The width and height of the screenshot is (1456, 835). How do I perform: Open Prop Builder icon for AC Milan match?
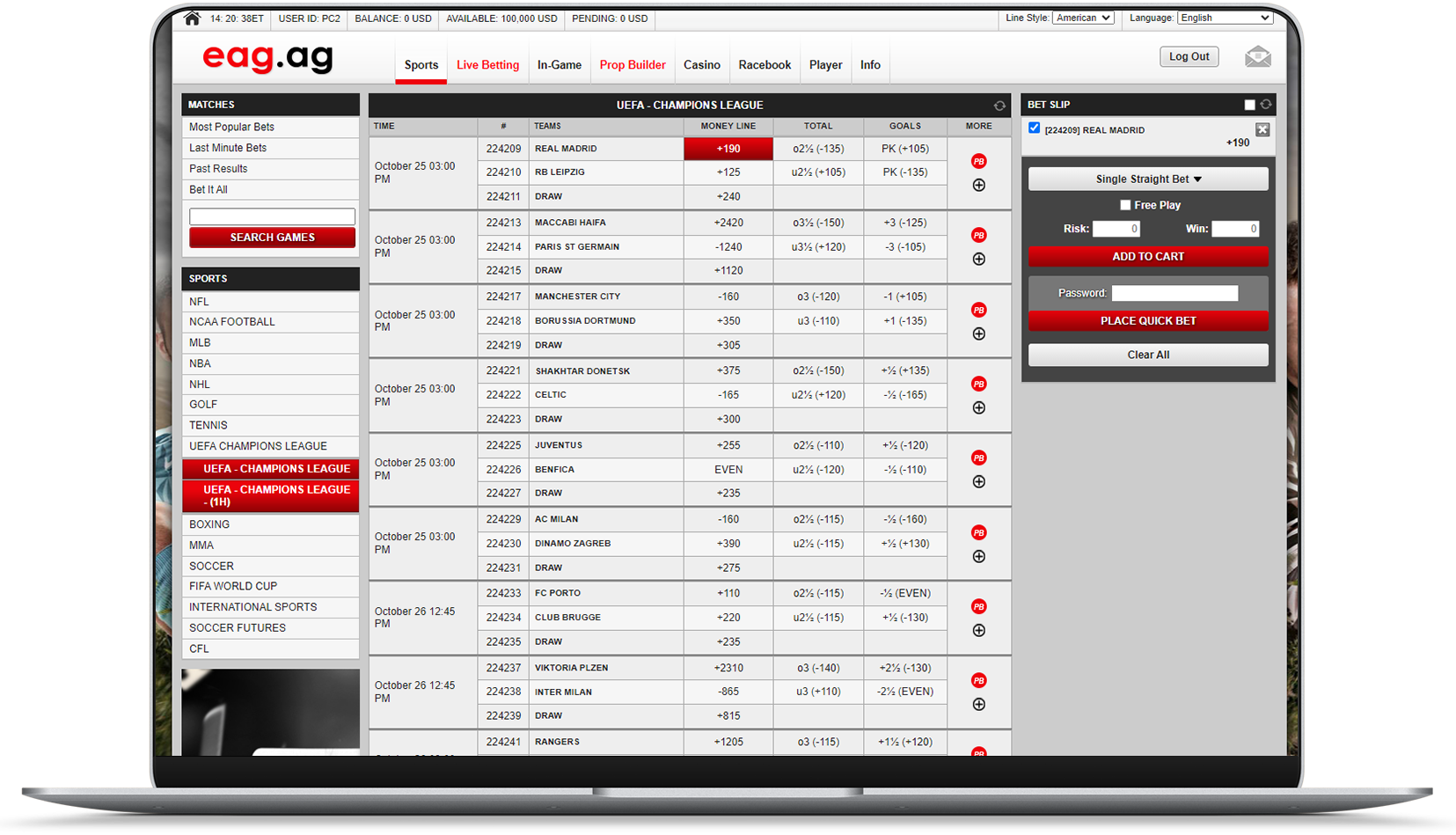[x=978, y=532]
